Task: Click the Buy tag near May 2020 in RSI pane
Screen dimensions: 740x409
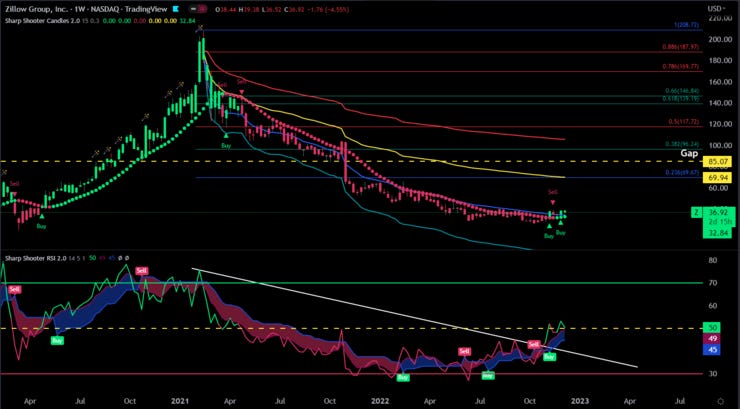Action: coord(57,341)
